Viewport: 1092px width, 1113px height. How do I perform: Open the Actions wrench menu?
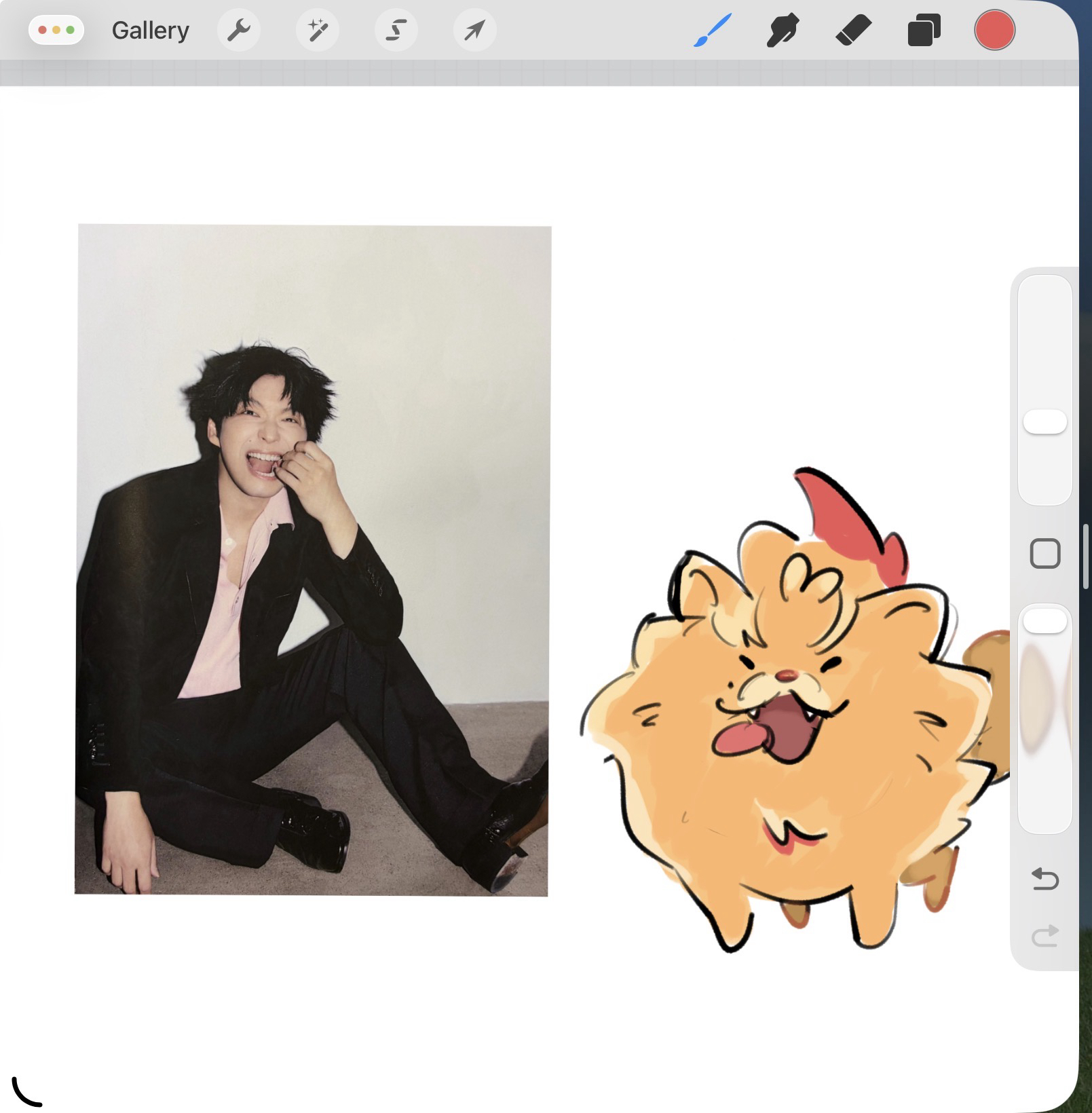238,31
